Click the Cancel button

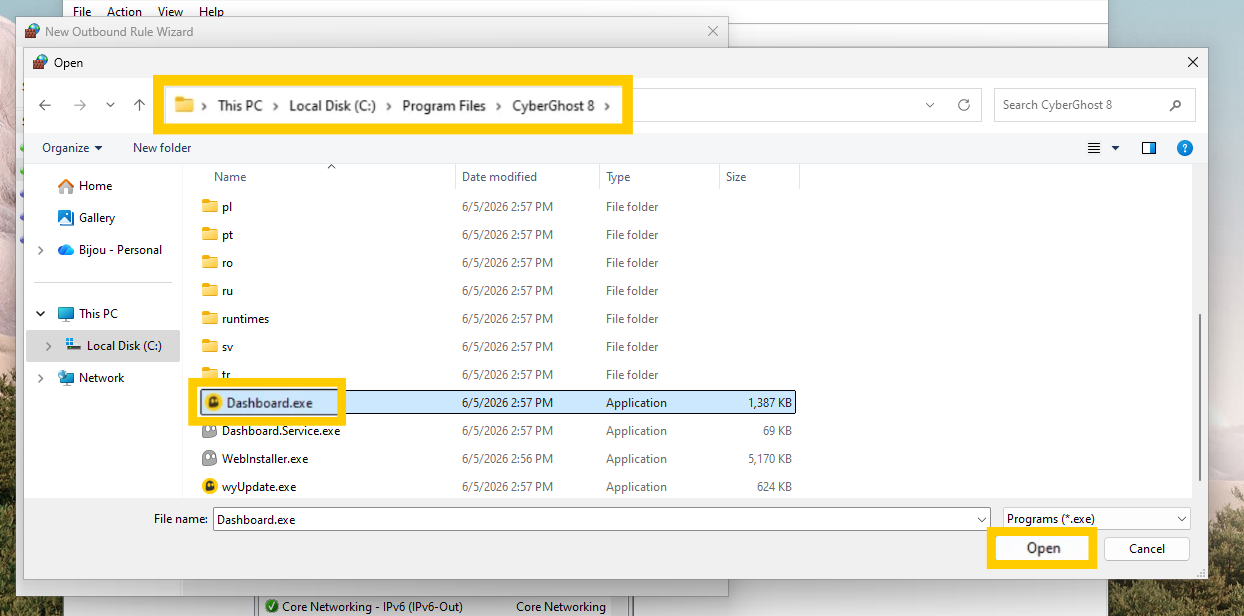click(1147, 549)
